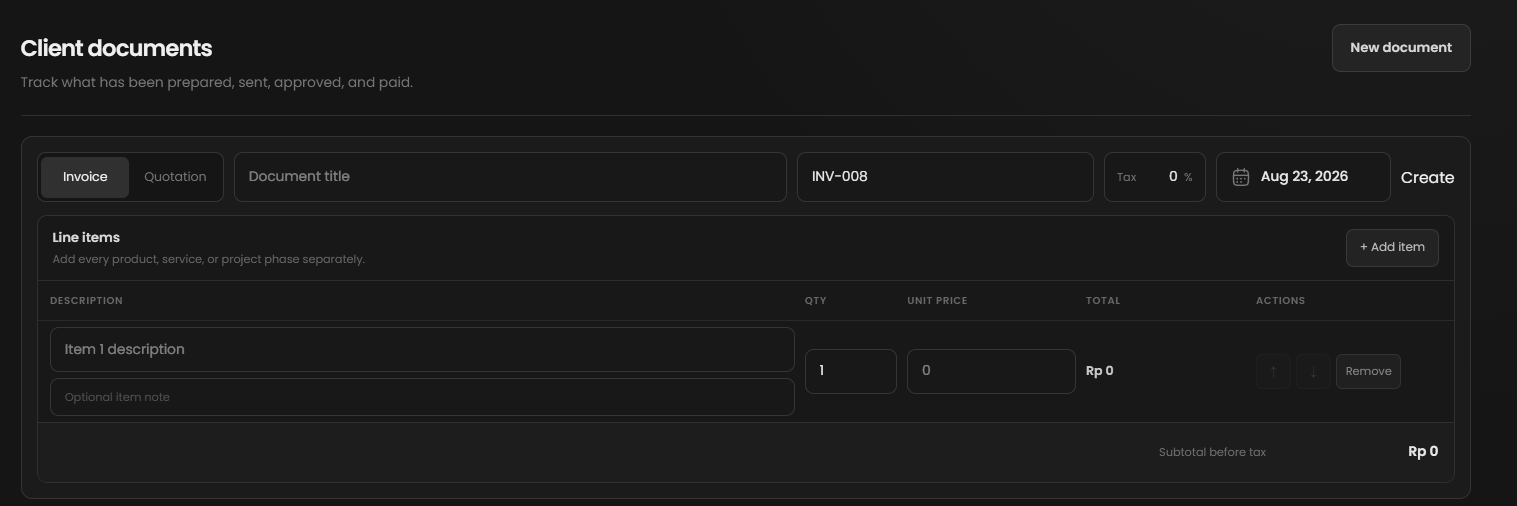Click the Create button

1427,177
